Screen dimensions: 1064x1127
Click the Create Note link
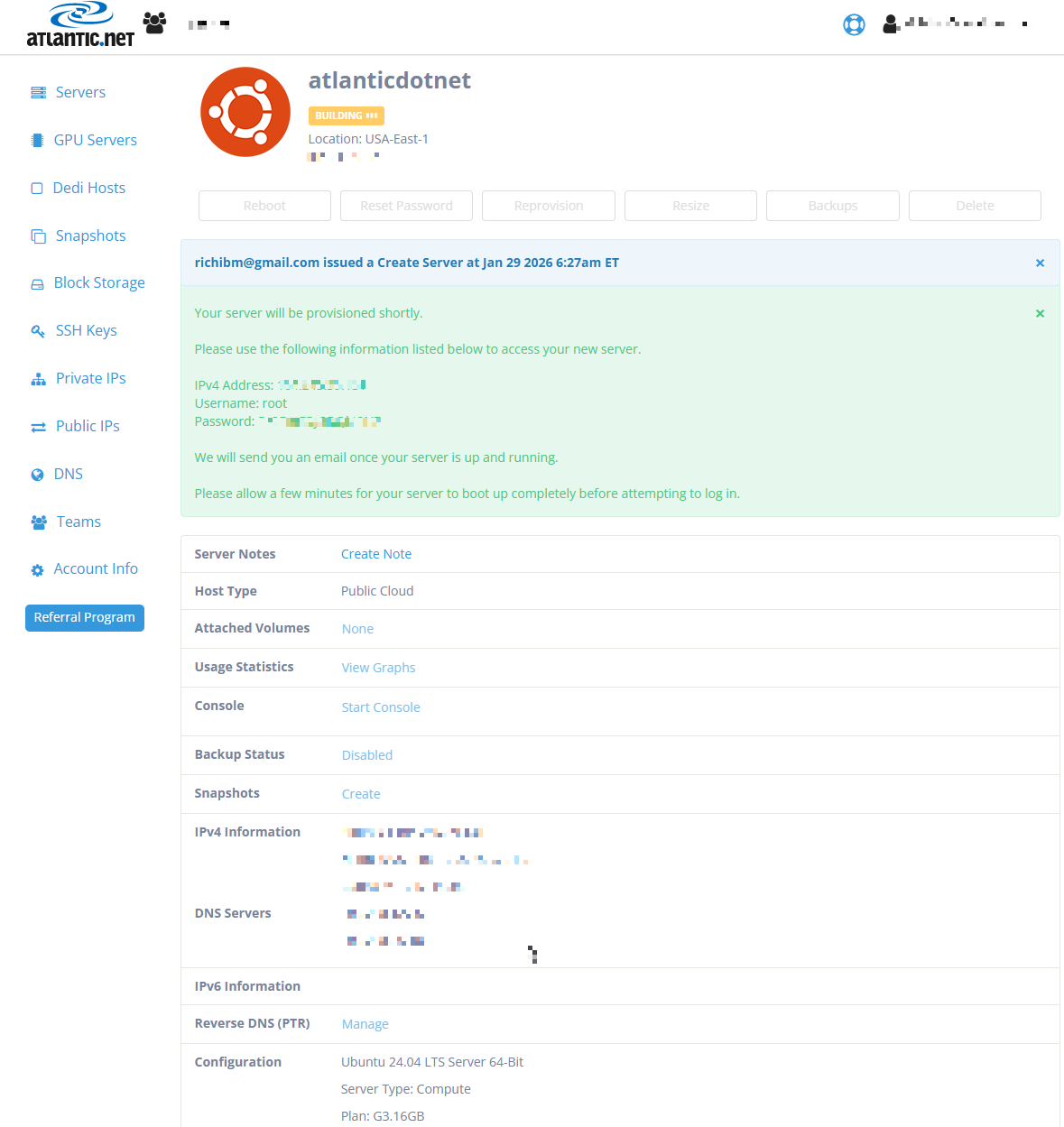point(376,554)
